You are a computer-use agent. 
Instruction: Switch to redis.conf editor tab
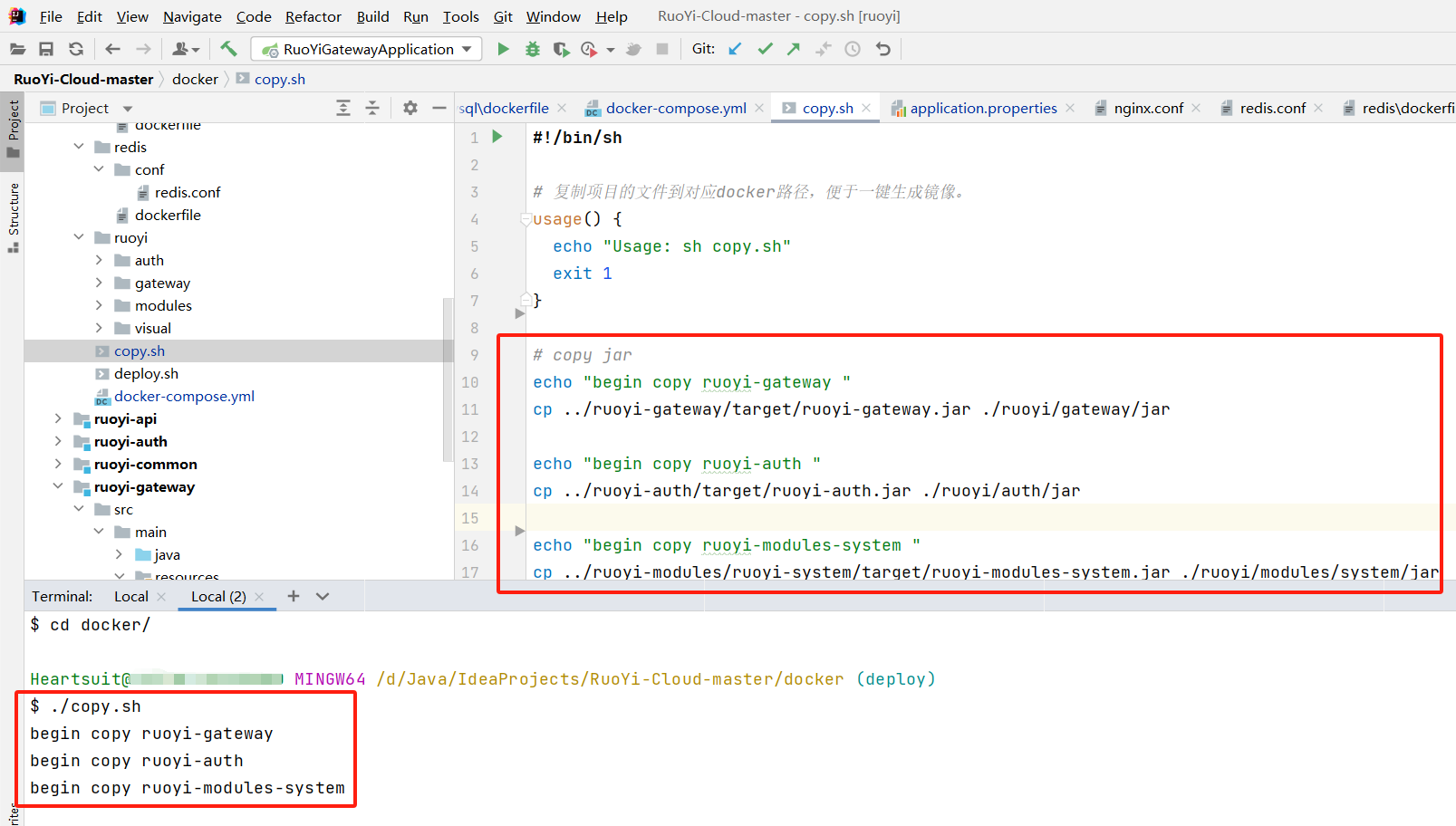[1272, 108]
